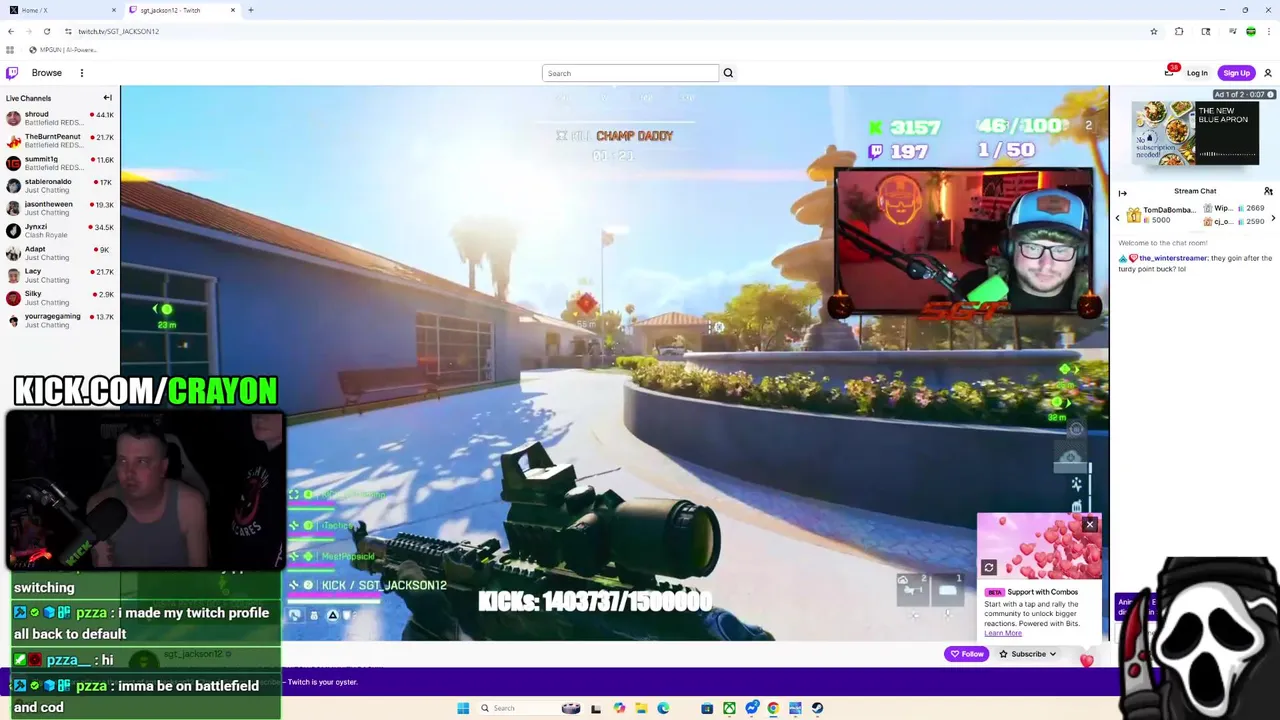
Task: Open jasontheween channel in sidebar
Action: coord(60,208)
